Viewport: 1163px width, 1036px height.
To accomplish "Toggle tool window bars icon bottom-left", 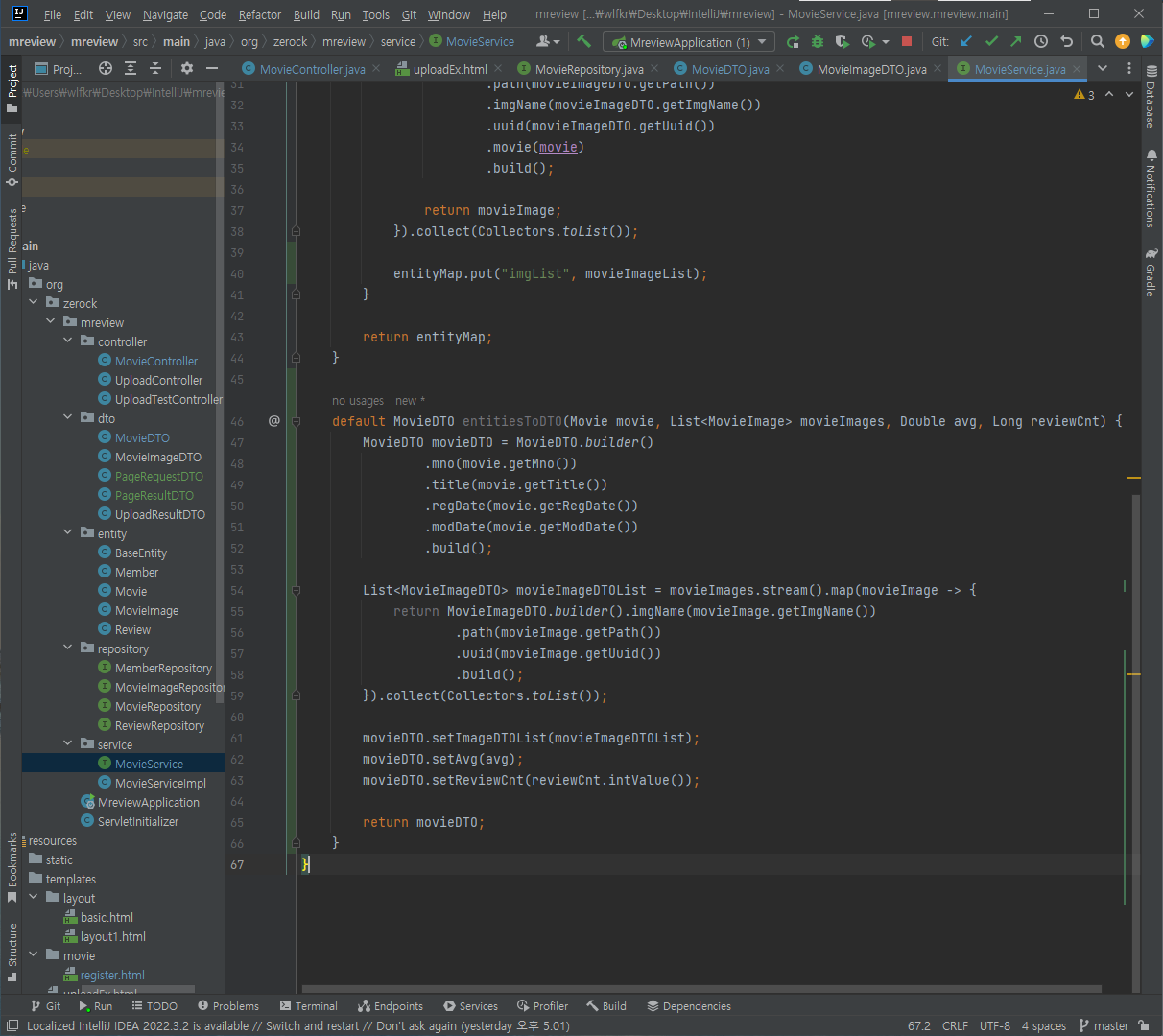I will pyautogui.click(x=12, y=1025).
